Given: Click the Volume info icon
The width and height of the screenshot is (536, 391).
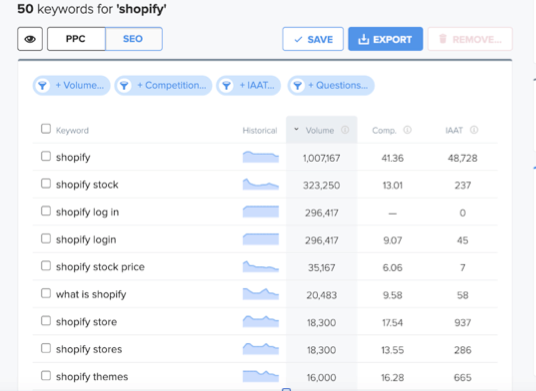Looking at the screenshot, I should [345, 130].
